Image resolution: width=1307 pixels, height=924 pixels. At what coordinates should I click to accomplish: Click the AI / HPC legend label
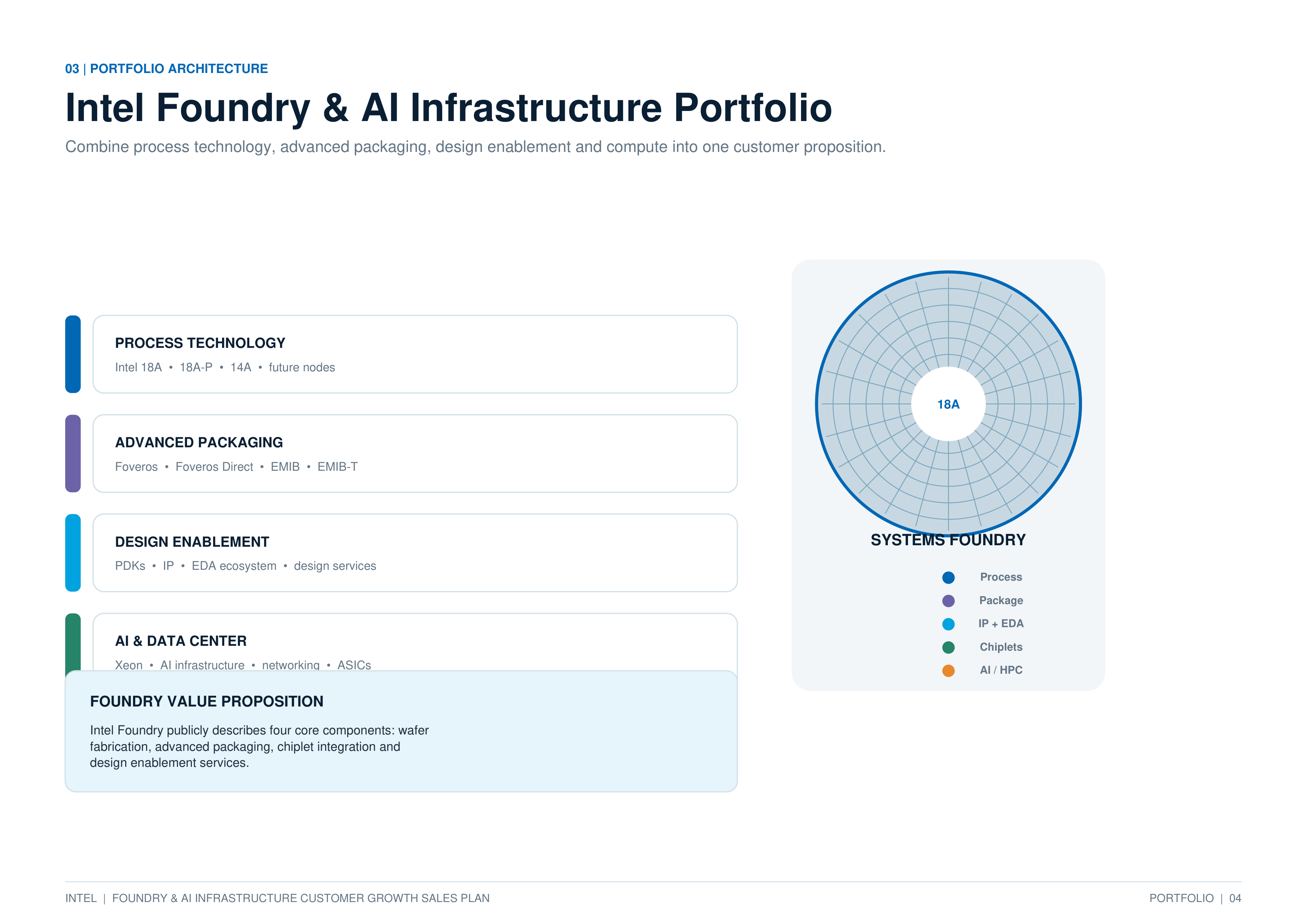click(1001, 670)
